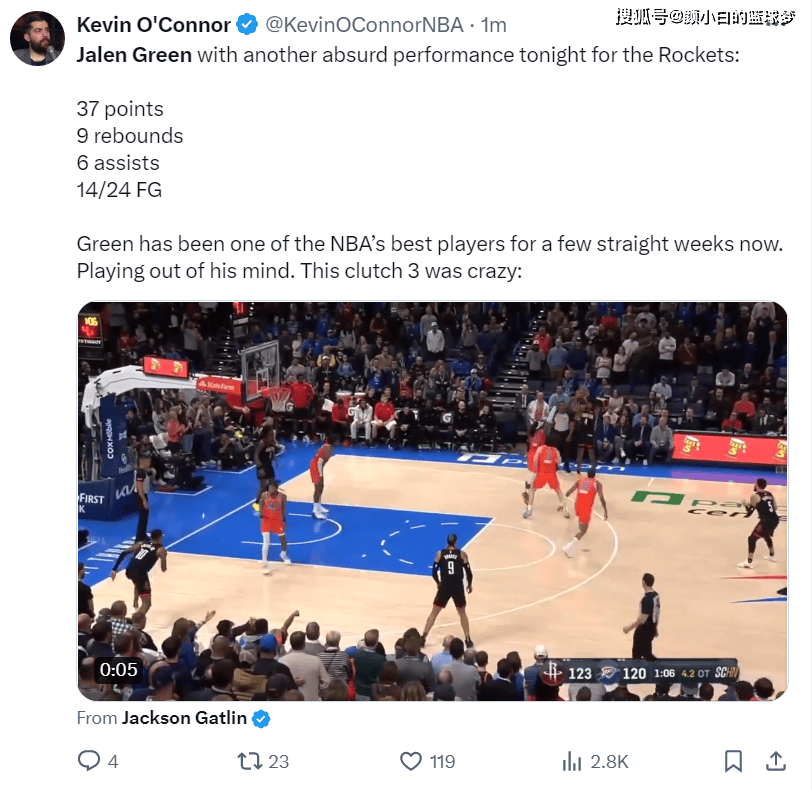Click the 0:05 video duration badge

coord(119,669)
